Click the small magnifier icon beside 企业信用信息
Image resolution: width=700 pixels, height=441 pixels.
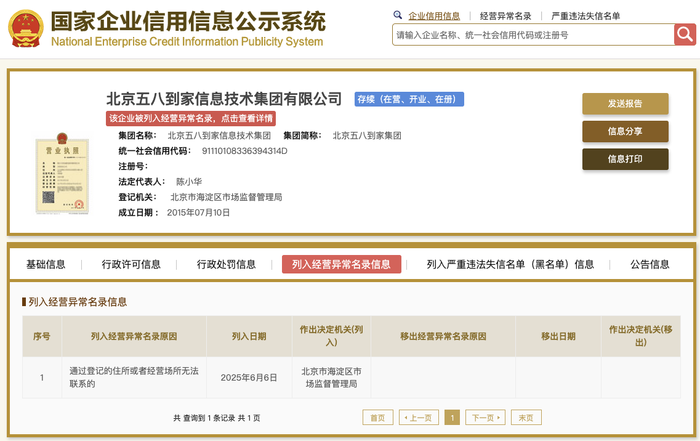click(397, 15)
